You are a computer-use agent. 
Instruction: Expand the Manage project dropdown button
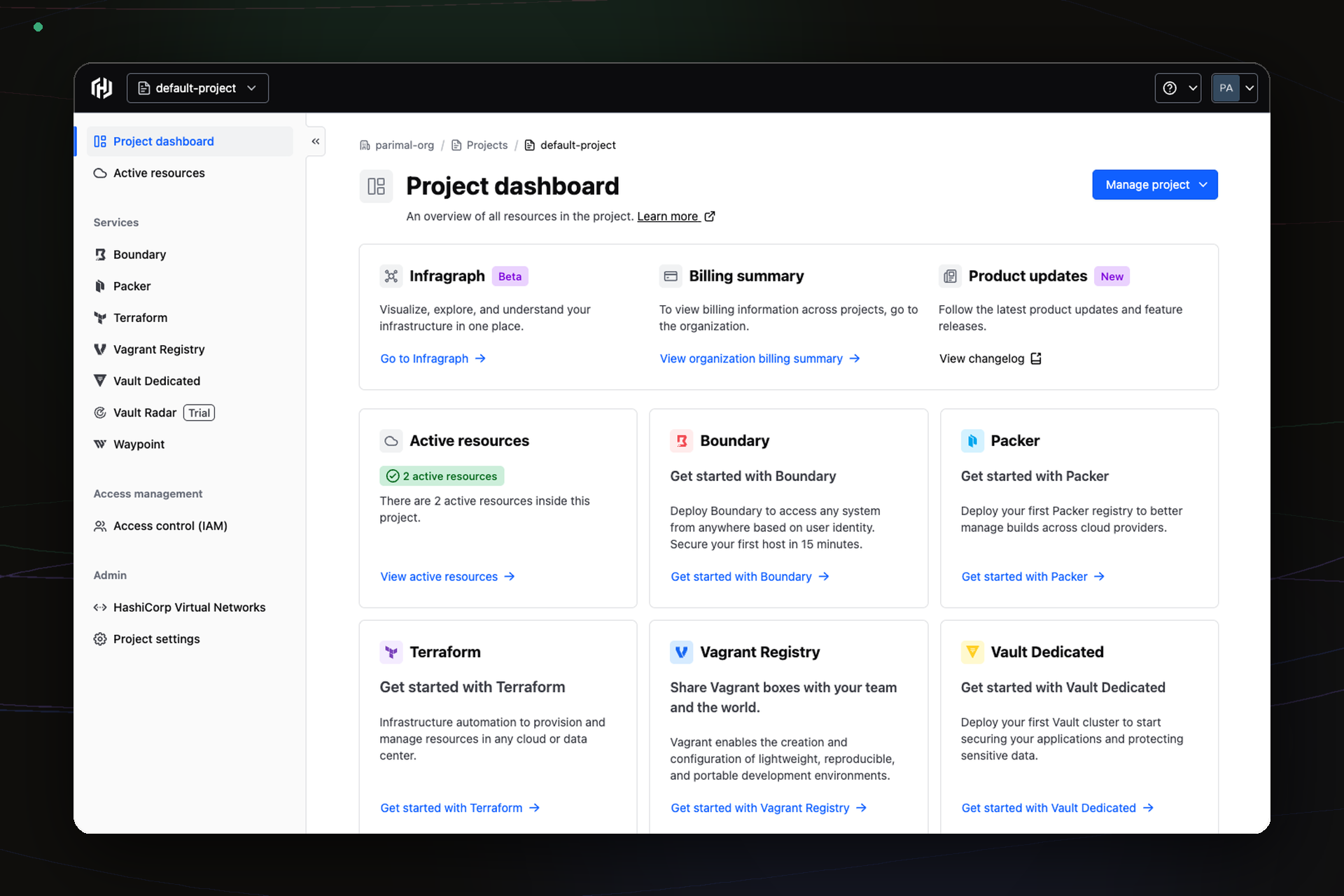coord(1155,185)
